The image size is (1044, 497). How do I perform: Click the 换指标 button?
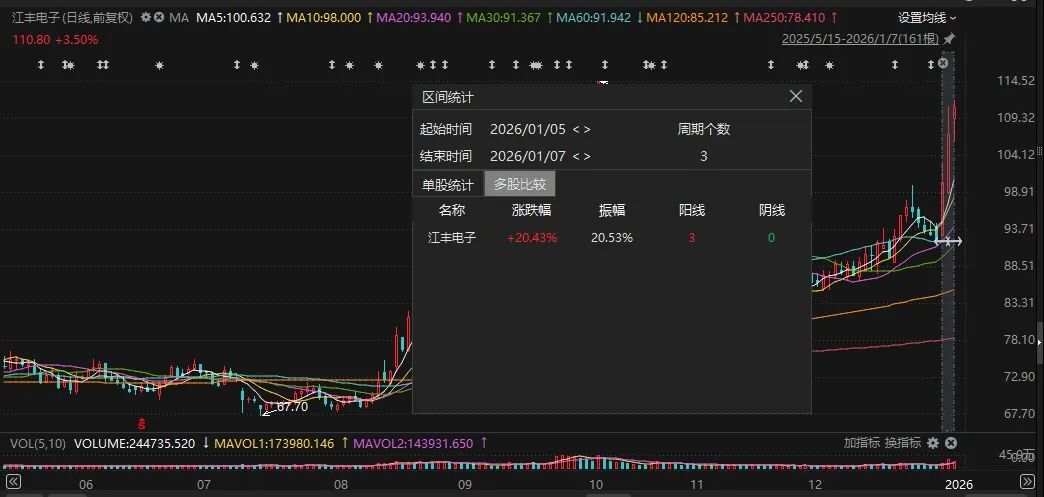(903, 443)
